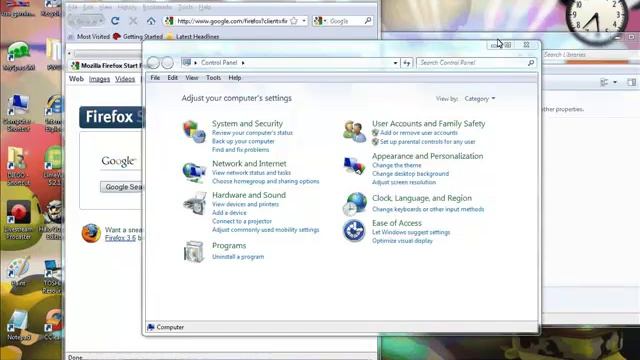Image resolution: width=640 pixels, height=360 pixels.
Task: Click Add or remove user accounts link
Action: tap(419, 133)
